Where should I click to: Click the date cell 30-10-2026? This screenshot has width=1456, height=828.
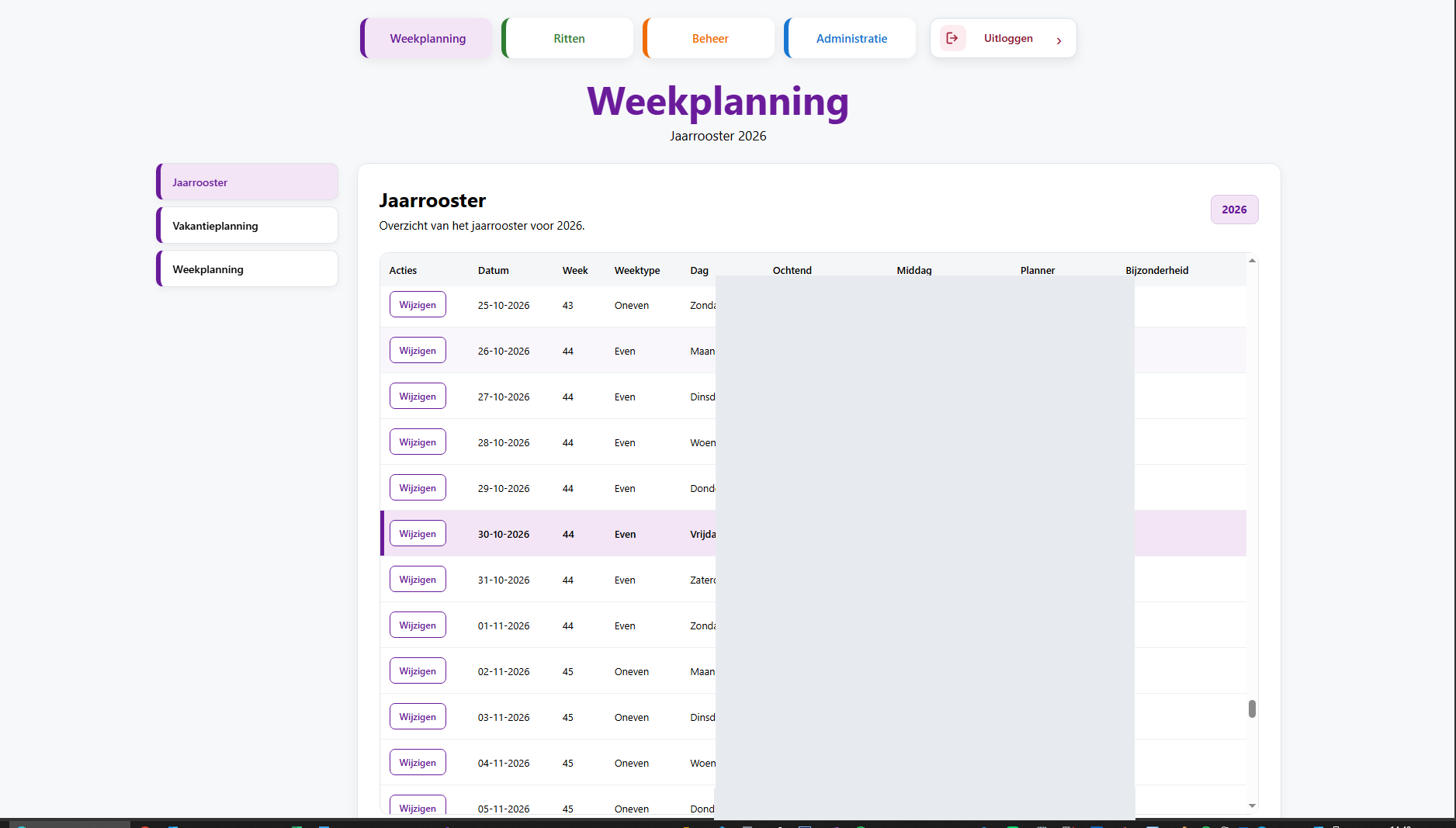pos(504,534)
